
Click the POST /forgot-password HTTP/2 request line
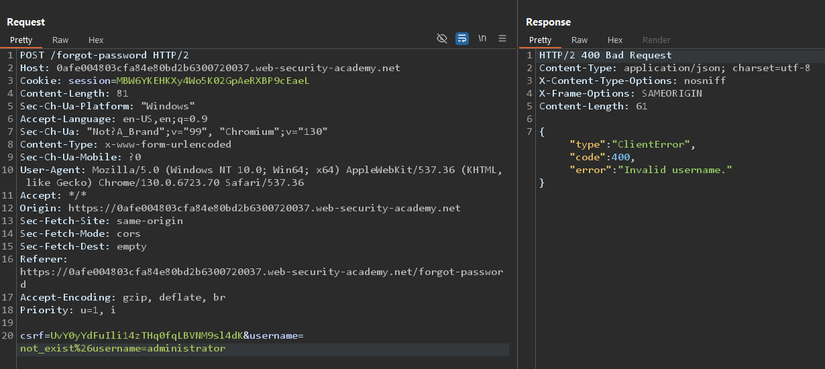coord(104,55)
